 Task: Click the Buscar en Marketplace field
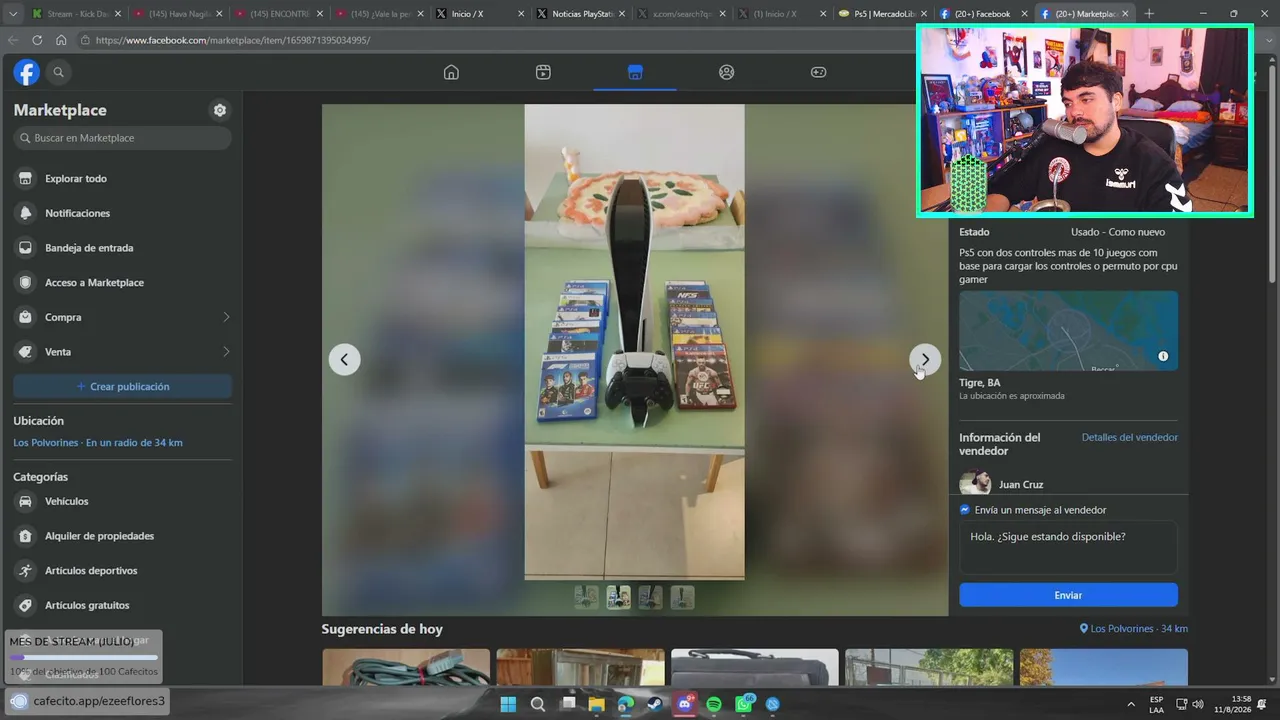[122, 138]
